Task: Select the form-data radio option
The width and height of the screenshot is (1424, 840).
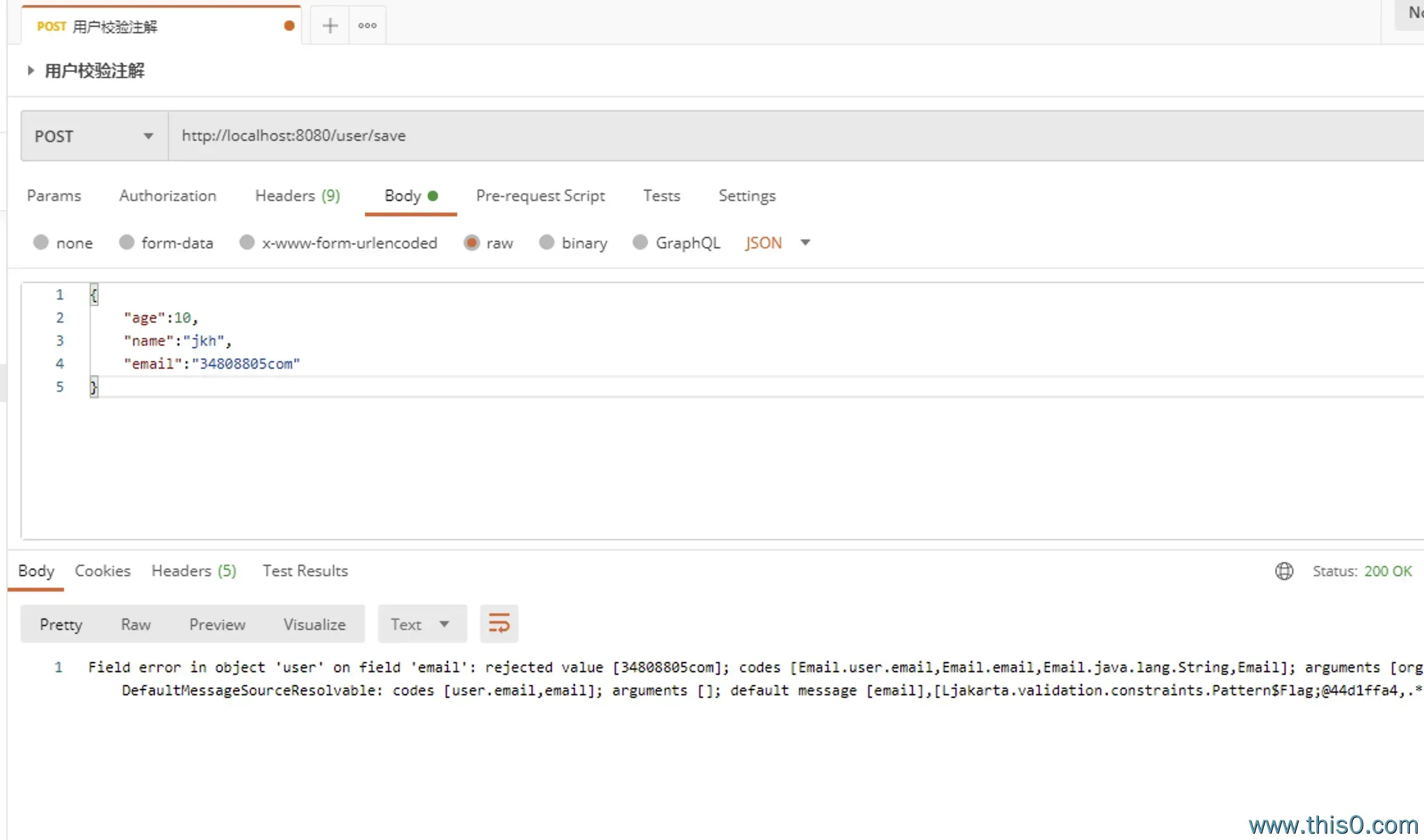Action: tap(127, 243)
